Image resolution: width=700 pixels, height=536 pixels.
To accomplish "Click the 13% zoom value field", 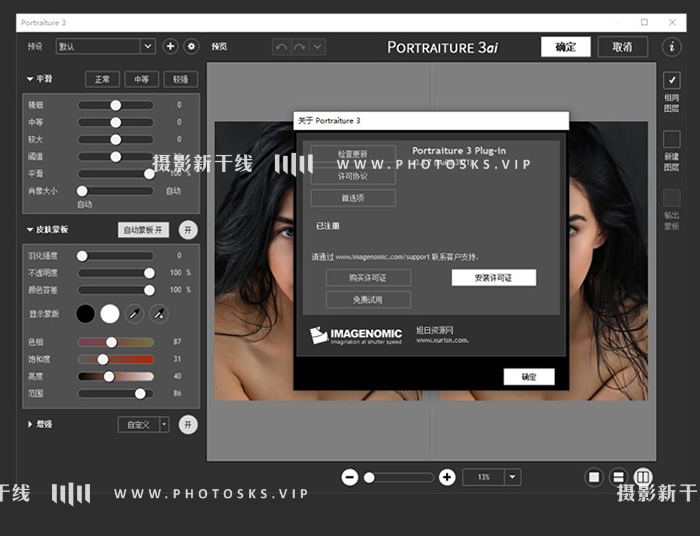I will click(484, 477).
